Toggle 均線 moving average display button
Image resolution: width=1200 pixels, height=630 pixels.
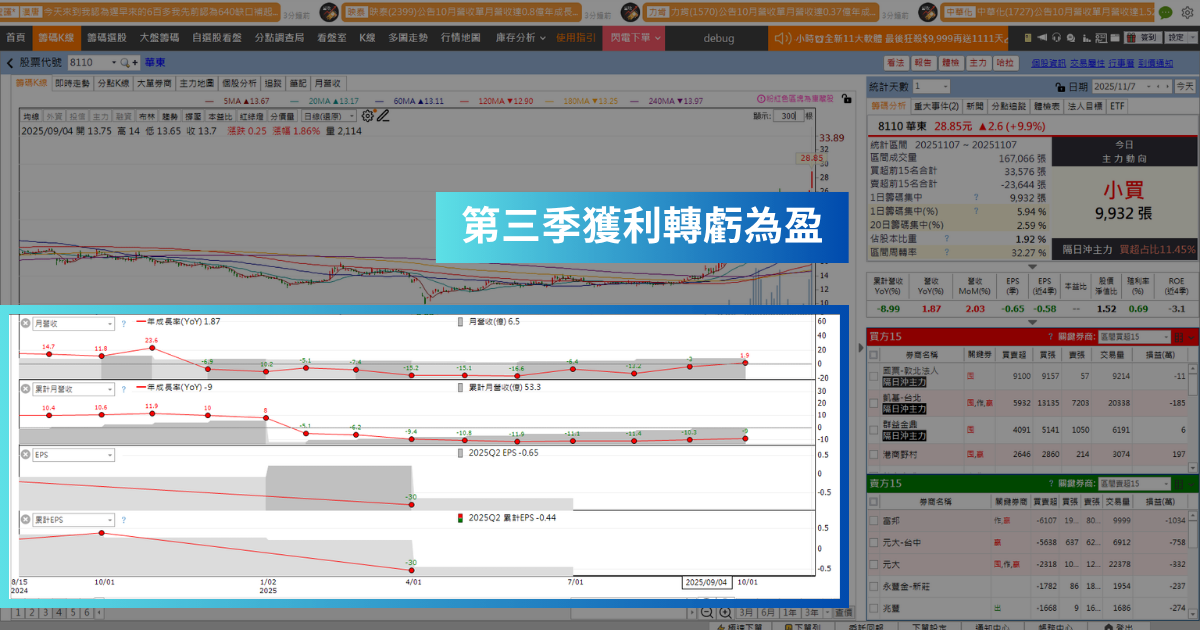pos(31,116)
